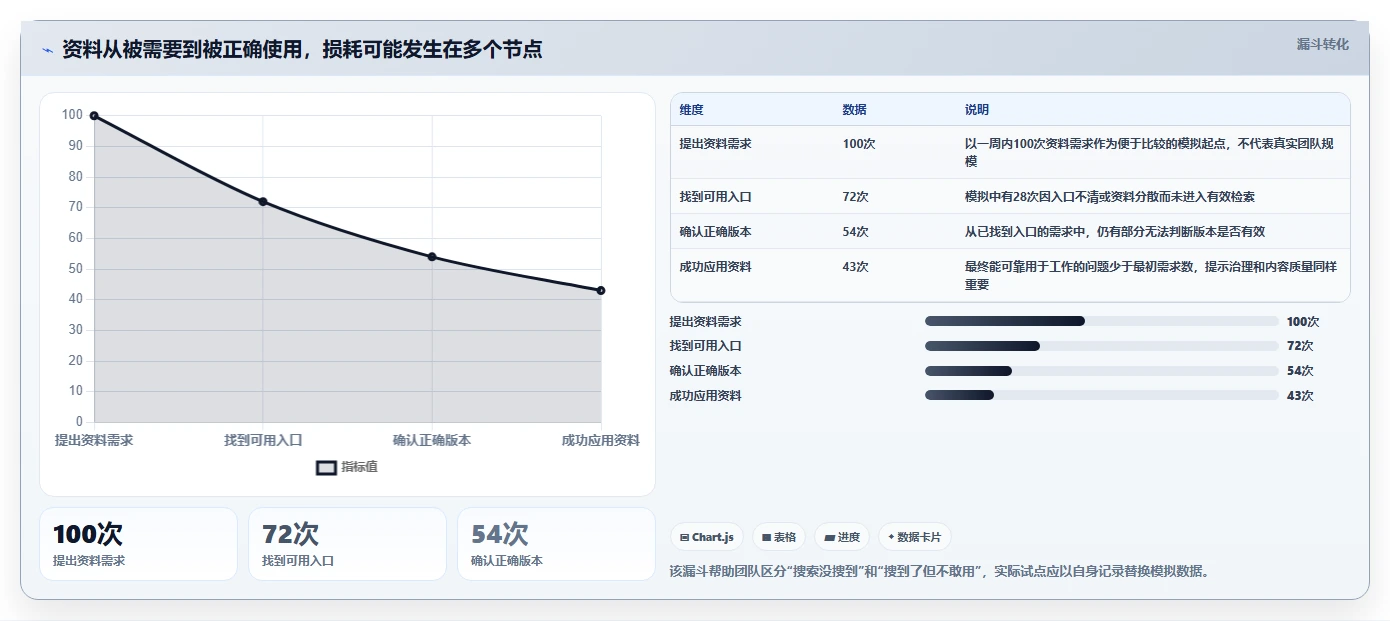Click the 提出资料需求 progress bar
1390x621 pixels.
pyautogui.click(x=1101, y=321)
